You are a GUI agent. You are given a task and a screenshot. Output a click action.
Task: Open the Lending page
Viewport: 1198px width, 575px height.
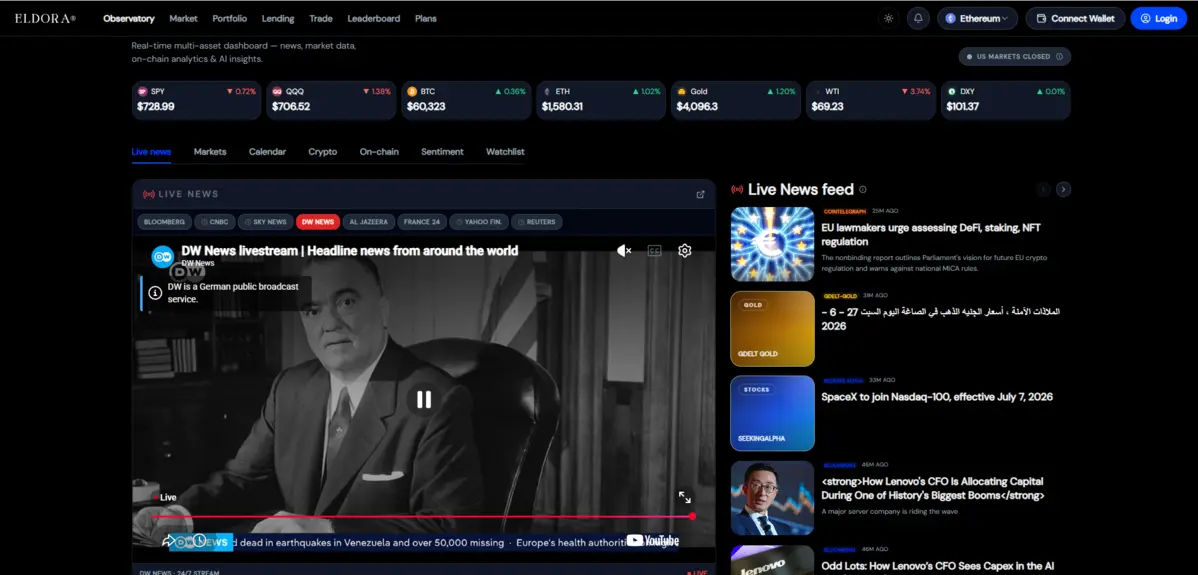click(x=277, y=18)
